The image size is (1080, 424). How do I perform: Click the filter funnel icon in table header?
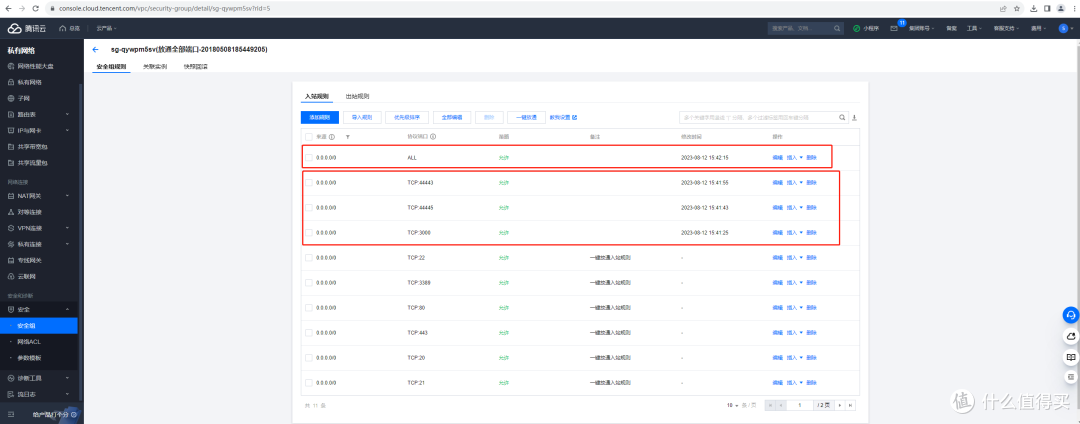(347, 137)
